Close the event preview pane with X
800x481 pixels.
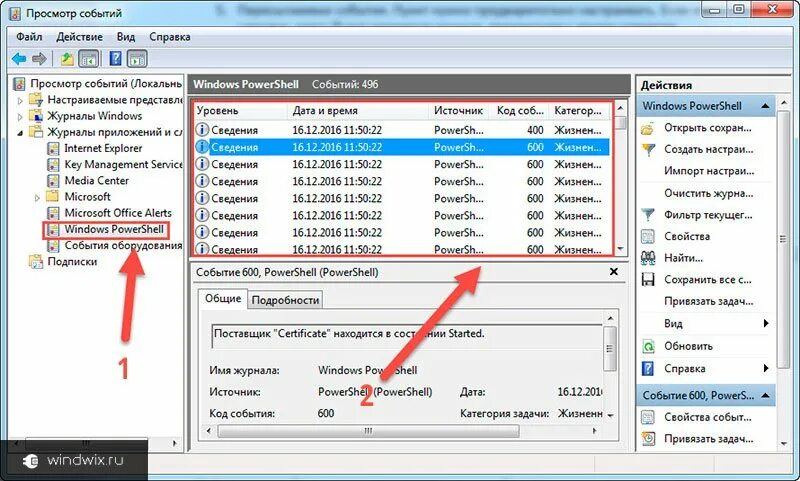pyautogui.click(x=614, y=272)
